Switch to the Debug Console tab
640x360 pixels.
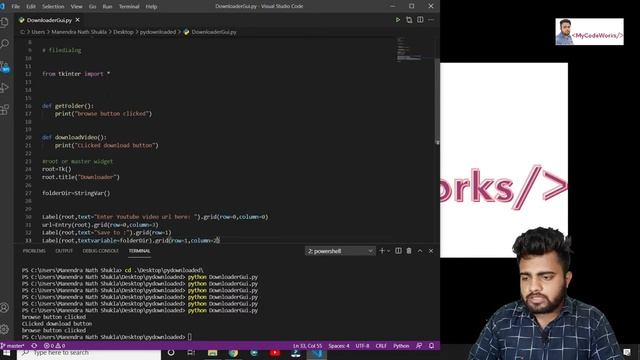[x=100, y=251]
